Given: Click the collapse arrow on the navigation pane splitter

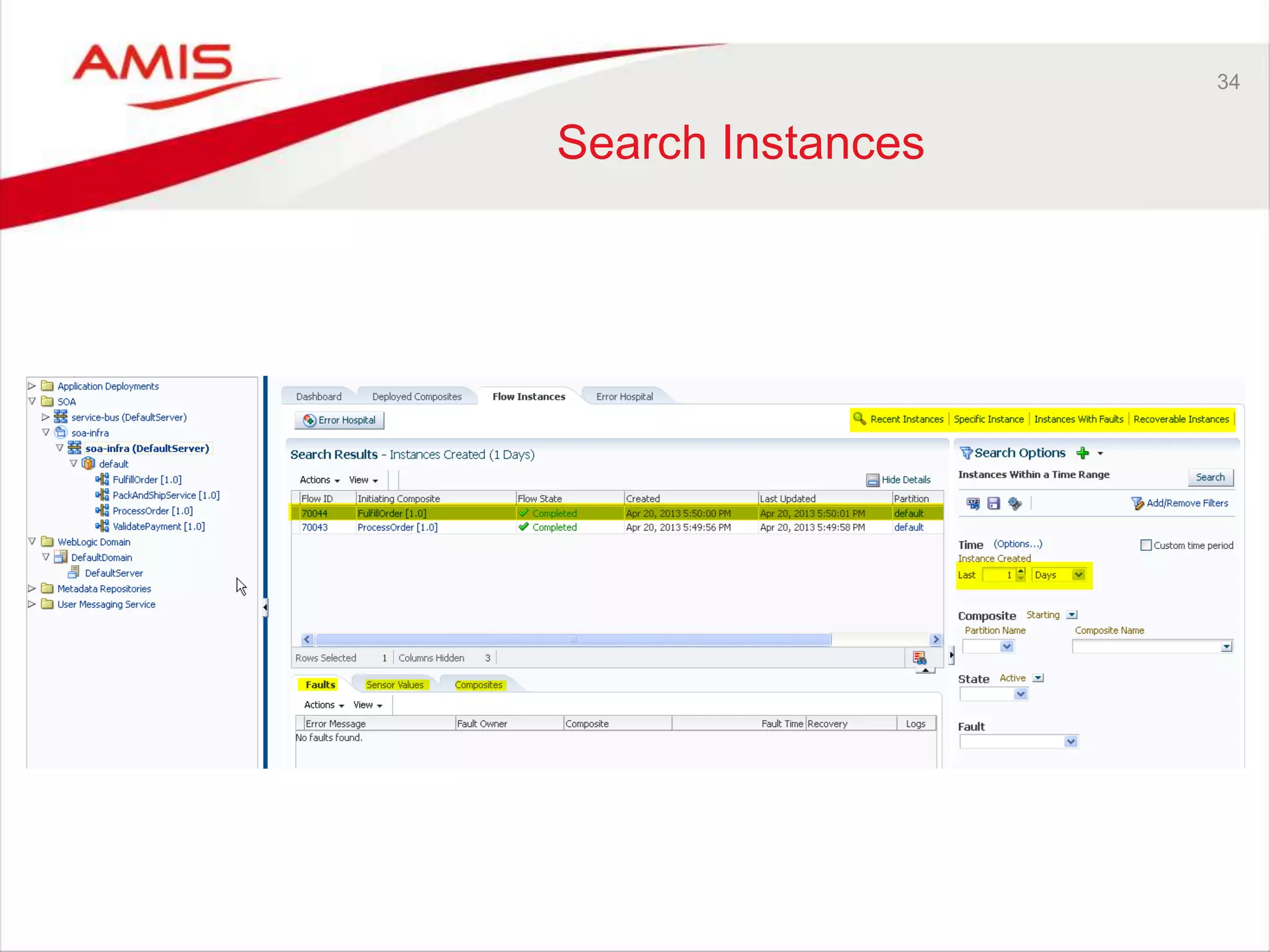Looking at the screenshot, I should coord(265,607).
